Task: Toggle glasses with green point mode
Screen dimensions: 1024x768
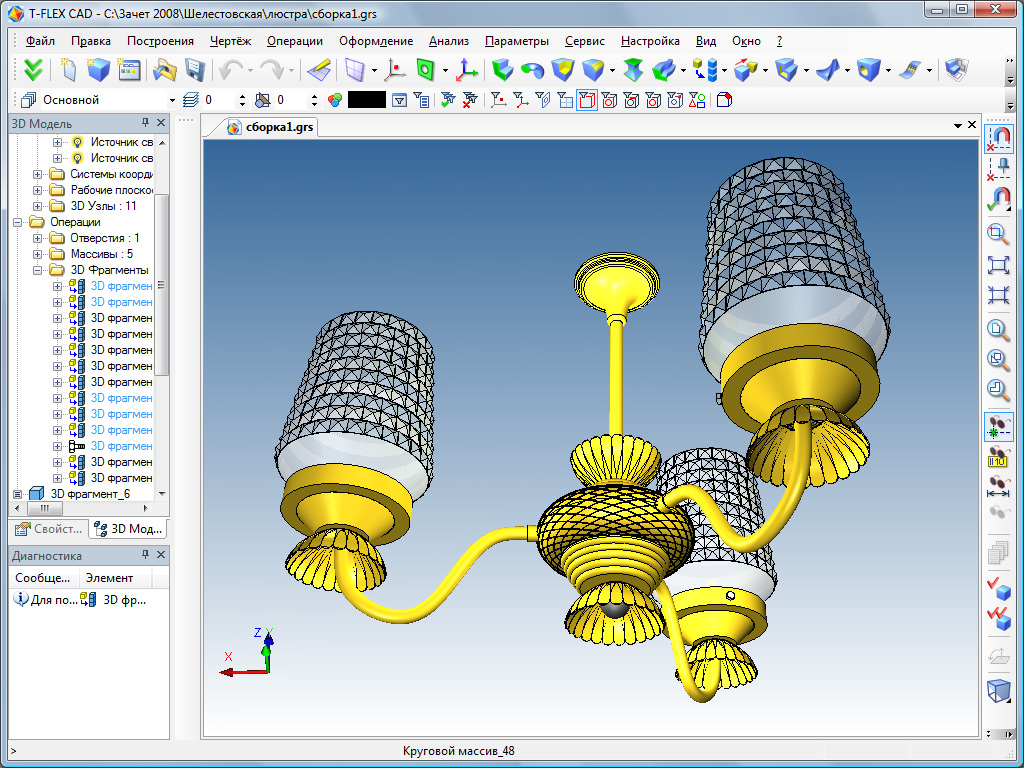Action: coord(998,426)
